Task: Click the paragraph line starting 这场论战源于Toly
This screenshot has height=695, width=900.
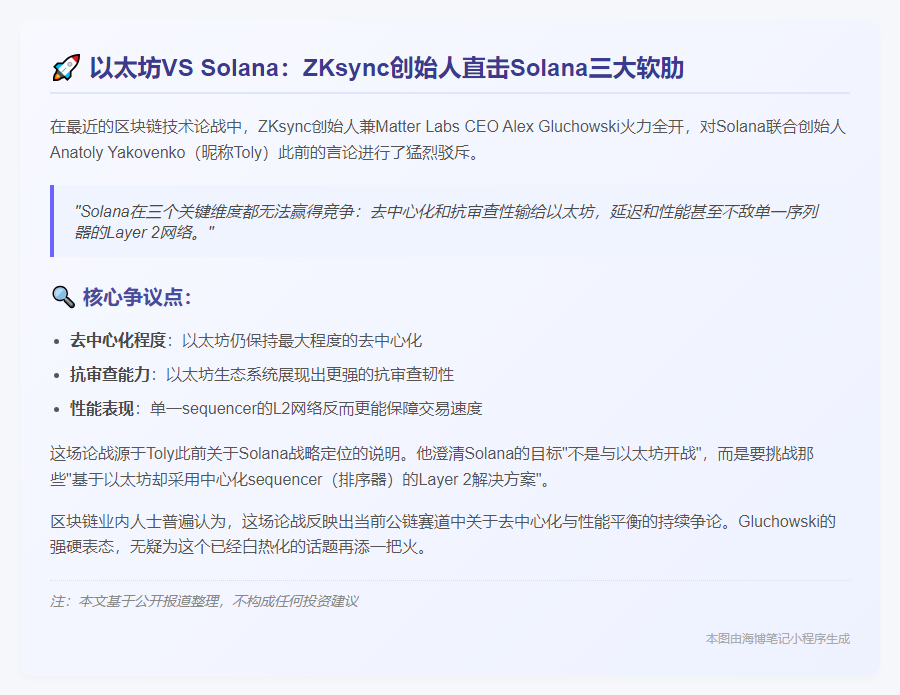Action: [x=432, y=453]
